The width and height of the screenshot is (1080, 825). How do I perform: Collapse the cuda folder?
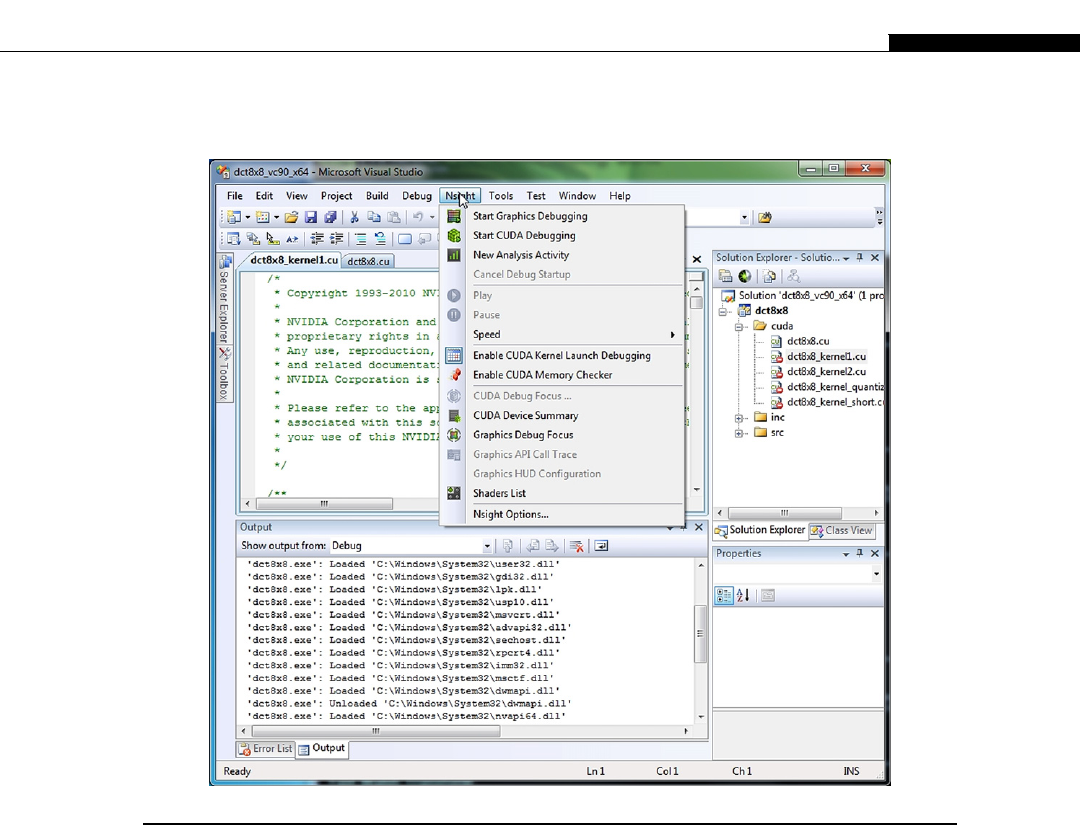[739, 326]
